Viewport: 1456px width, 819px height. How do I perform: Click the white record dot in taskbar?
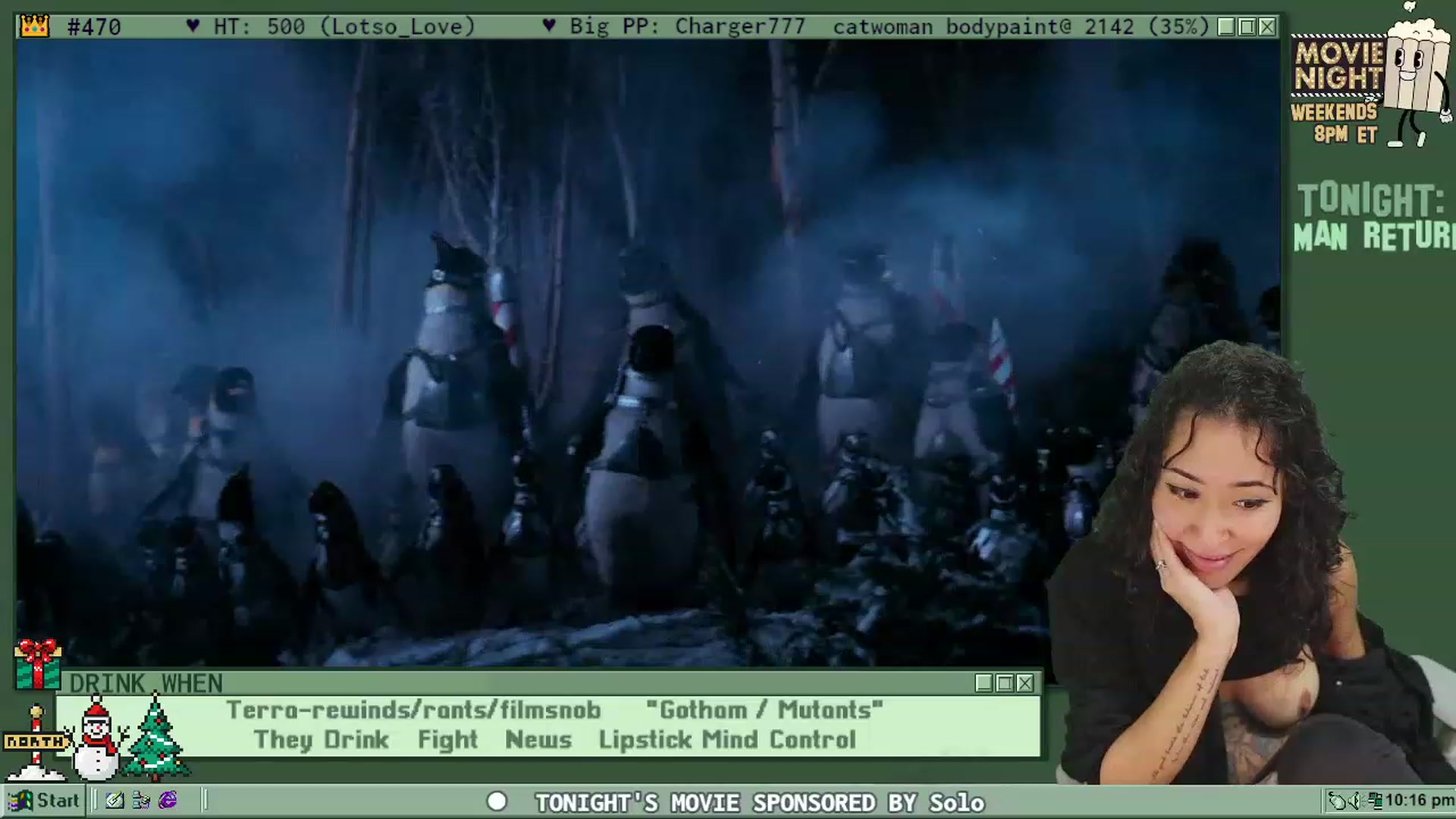497,802
